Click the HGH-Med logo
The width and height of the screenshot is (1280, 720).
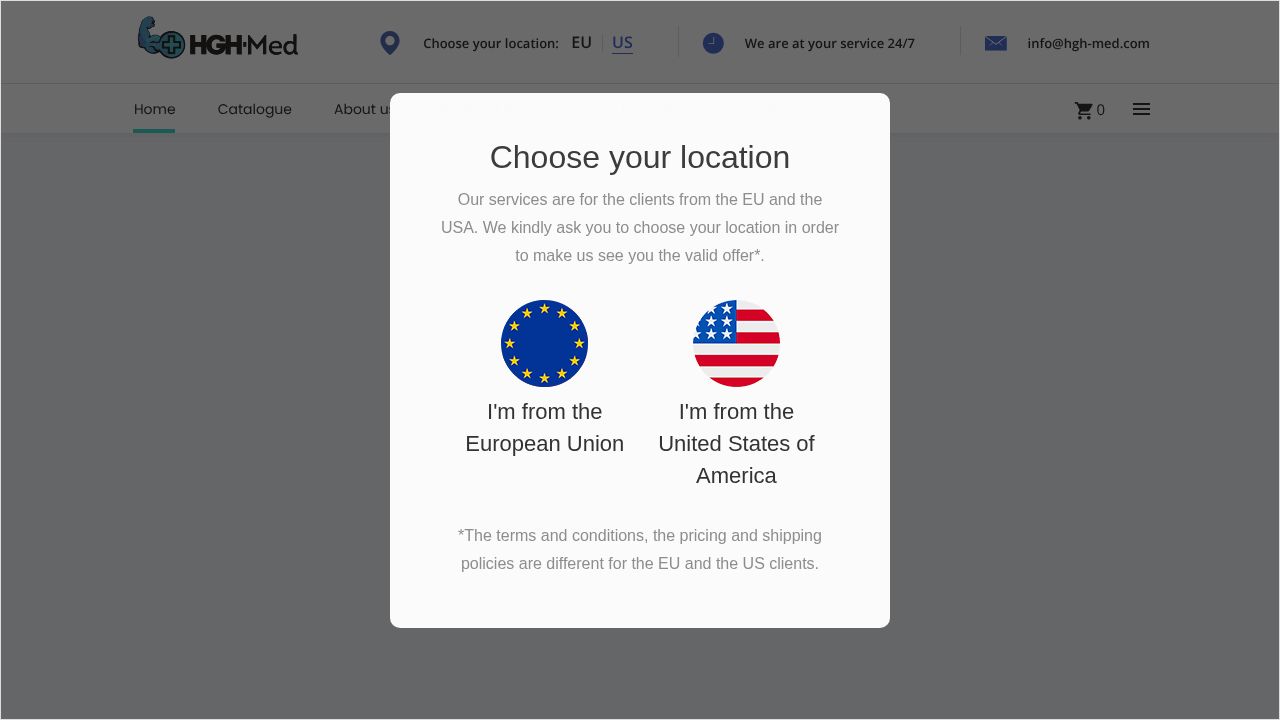point(217,38)
